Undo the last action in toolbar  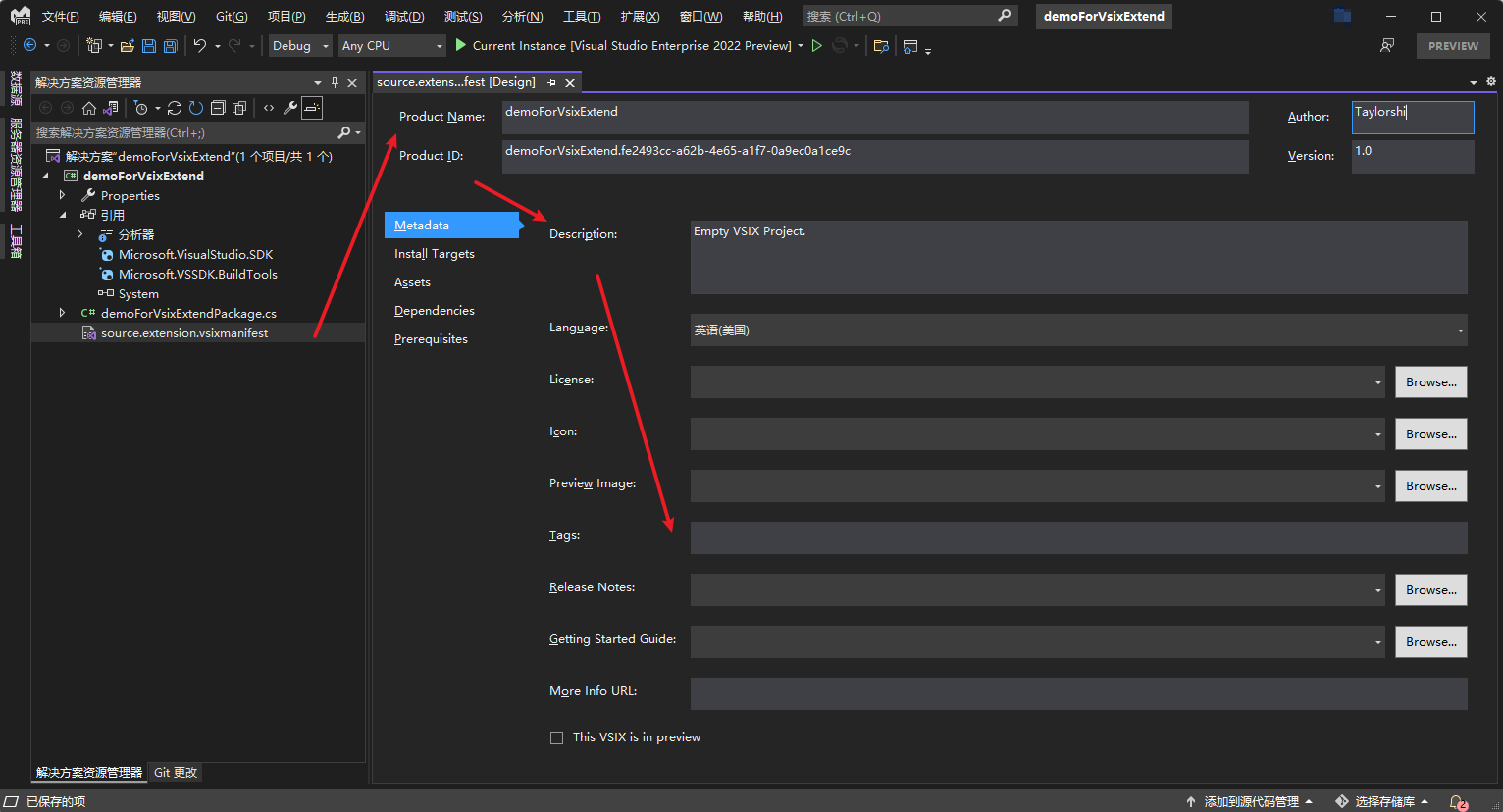(200, 45)
